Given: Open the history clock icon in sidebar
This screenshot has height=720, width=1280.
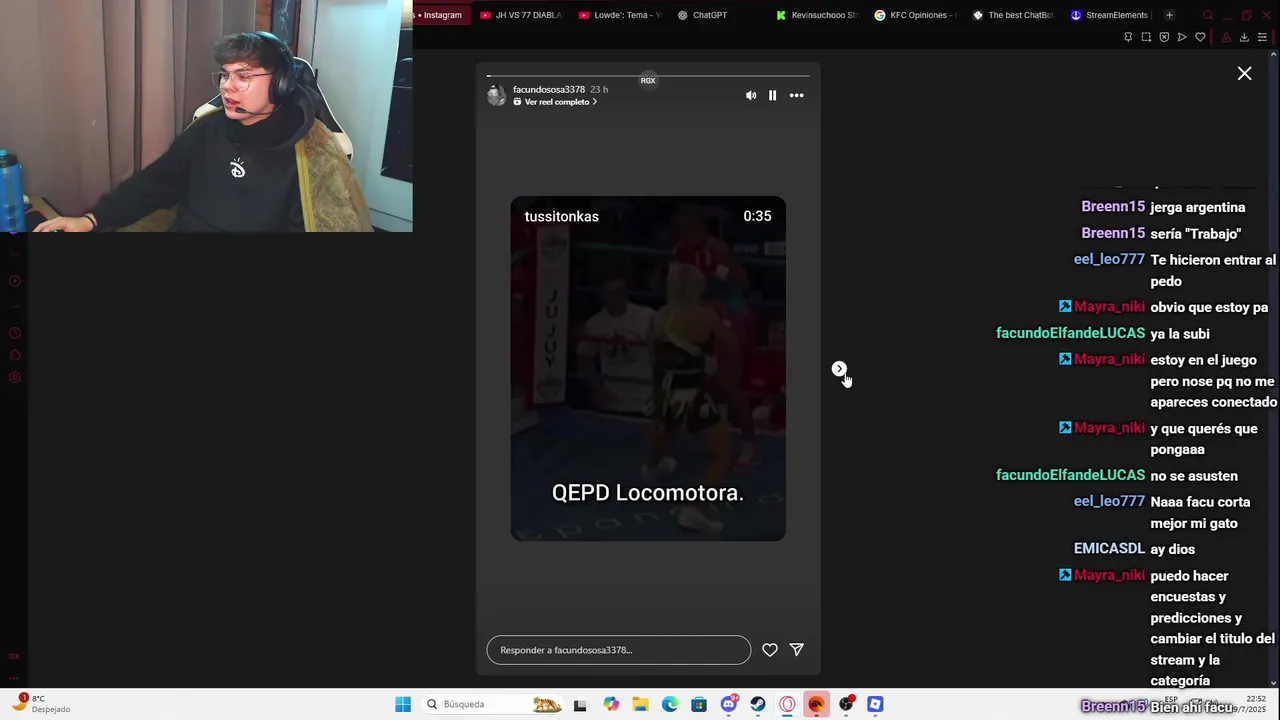Looking at the screenshot, I should 15,333.
